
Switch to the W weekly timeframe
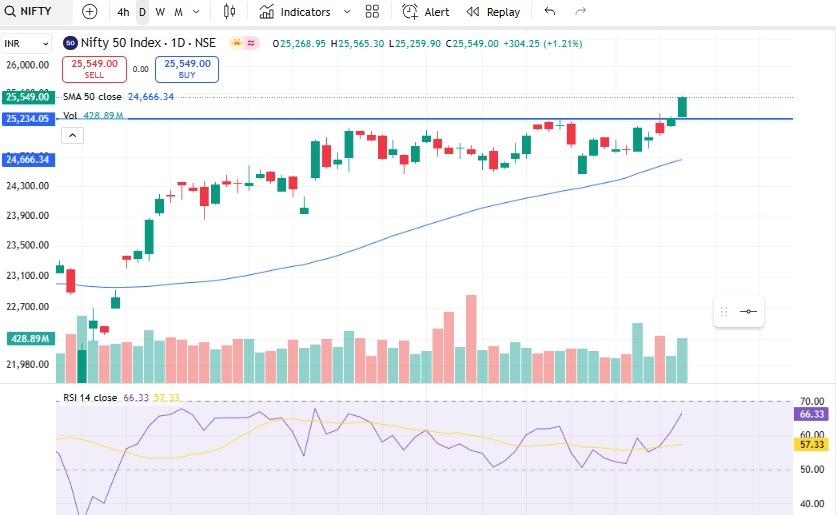point(160,12)
